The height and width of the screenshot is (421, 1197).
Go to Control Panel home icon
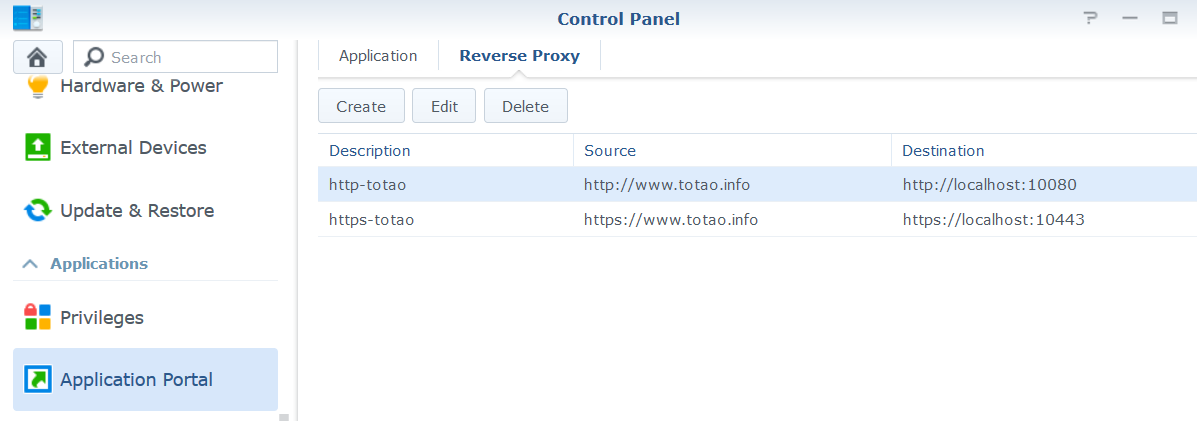[37, 57]
